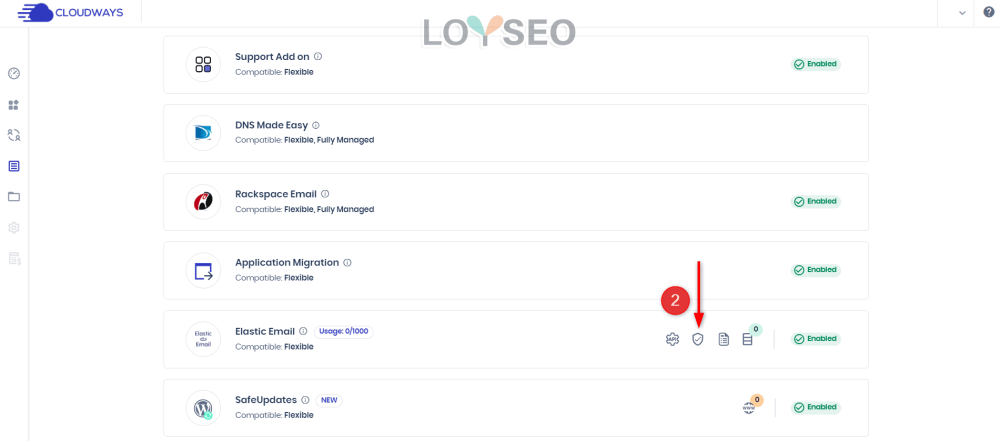Open the Team members sidebar icon

tap(14, 135)
